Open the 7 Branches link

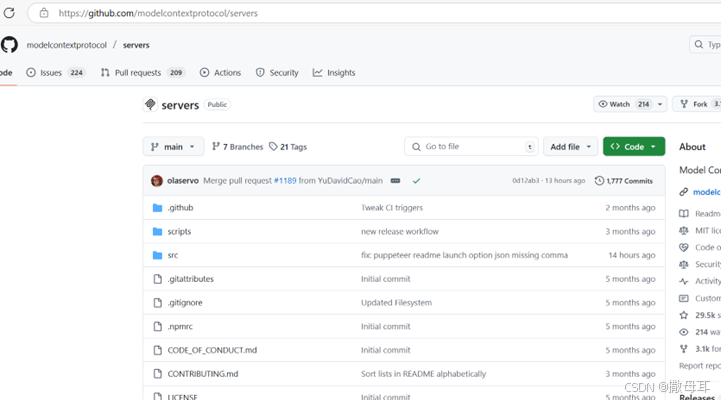tap(237, 147)
